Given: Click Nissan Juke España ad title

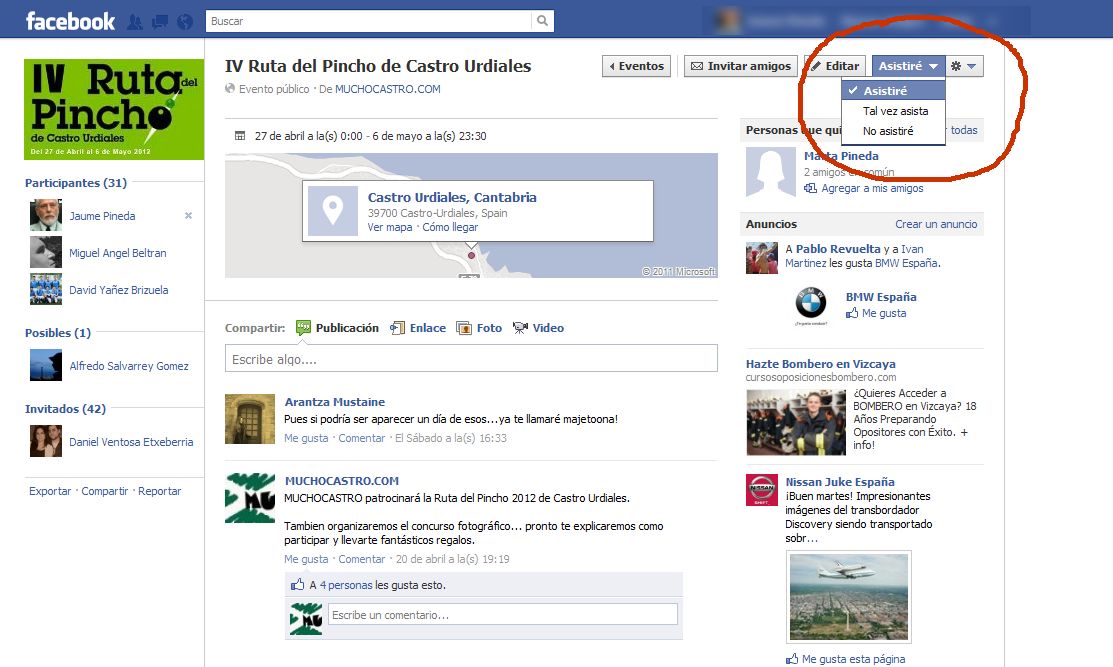Looking at the screenshot, I should point(840,482).
